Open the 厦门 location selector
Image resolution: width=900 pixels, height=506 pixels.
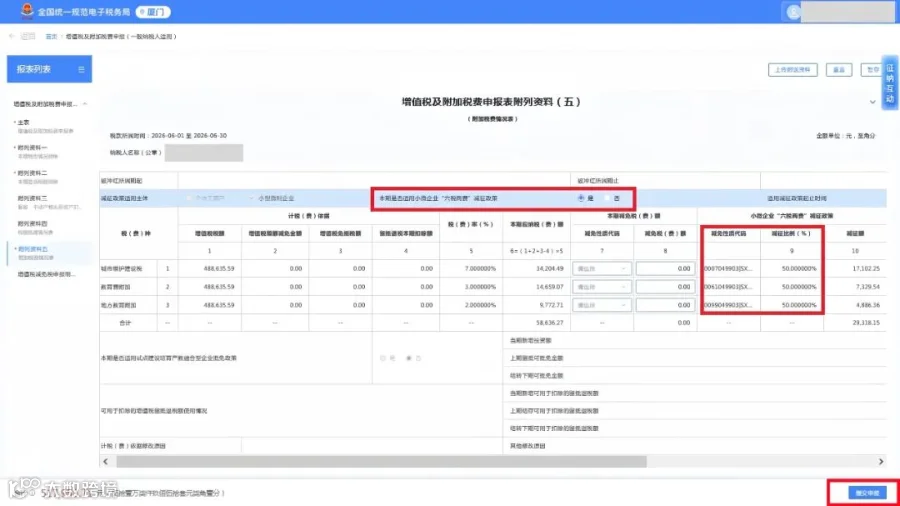153,11
